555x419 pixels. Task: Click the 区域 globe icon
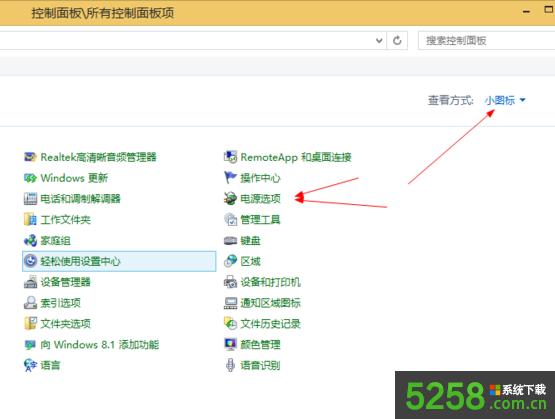[x=230, y=261]
